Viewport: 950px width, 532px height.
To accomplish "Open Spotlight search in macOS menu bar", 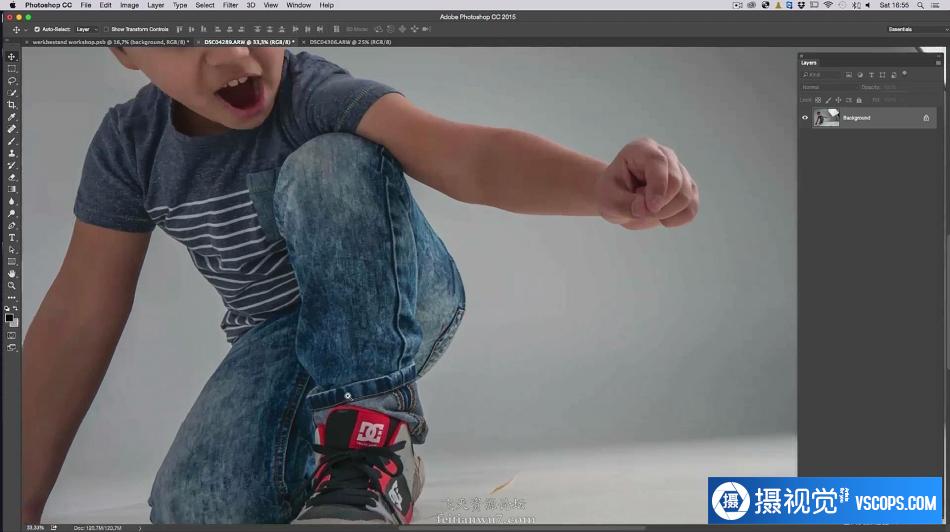I will (x=920, y=5).
